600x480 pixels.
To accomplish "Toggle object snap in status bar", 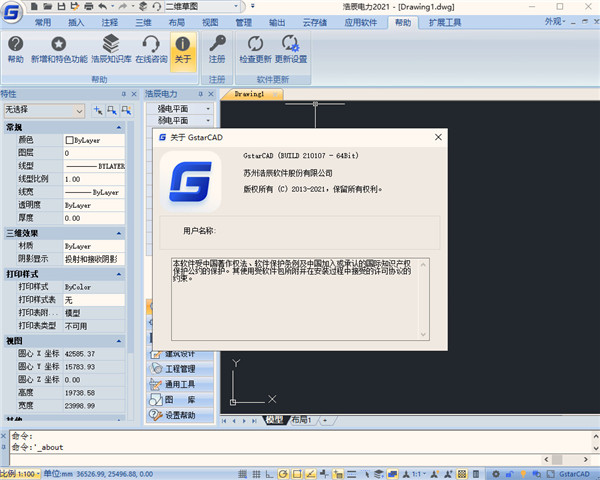I will [297, 474].
